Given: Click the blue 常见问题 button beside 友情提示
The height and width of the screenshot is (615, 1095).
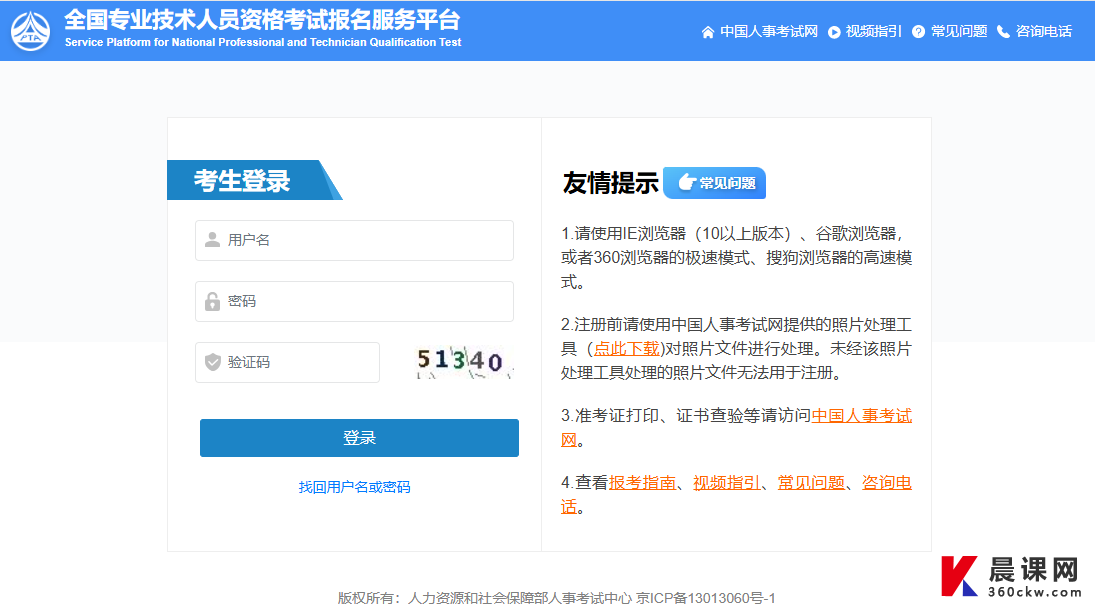Looking at the screenshot, I should point(714,183).
